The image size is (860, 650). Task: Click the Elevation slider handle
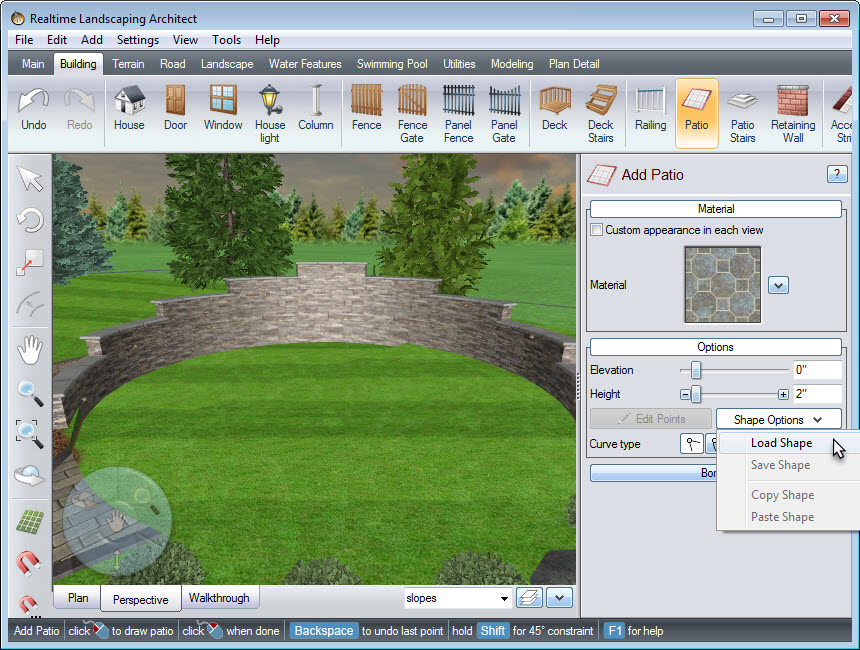click(x=695, y=370)
